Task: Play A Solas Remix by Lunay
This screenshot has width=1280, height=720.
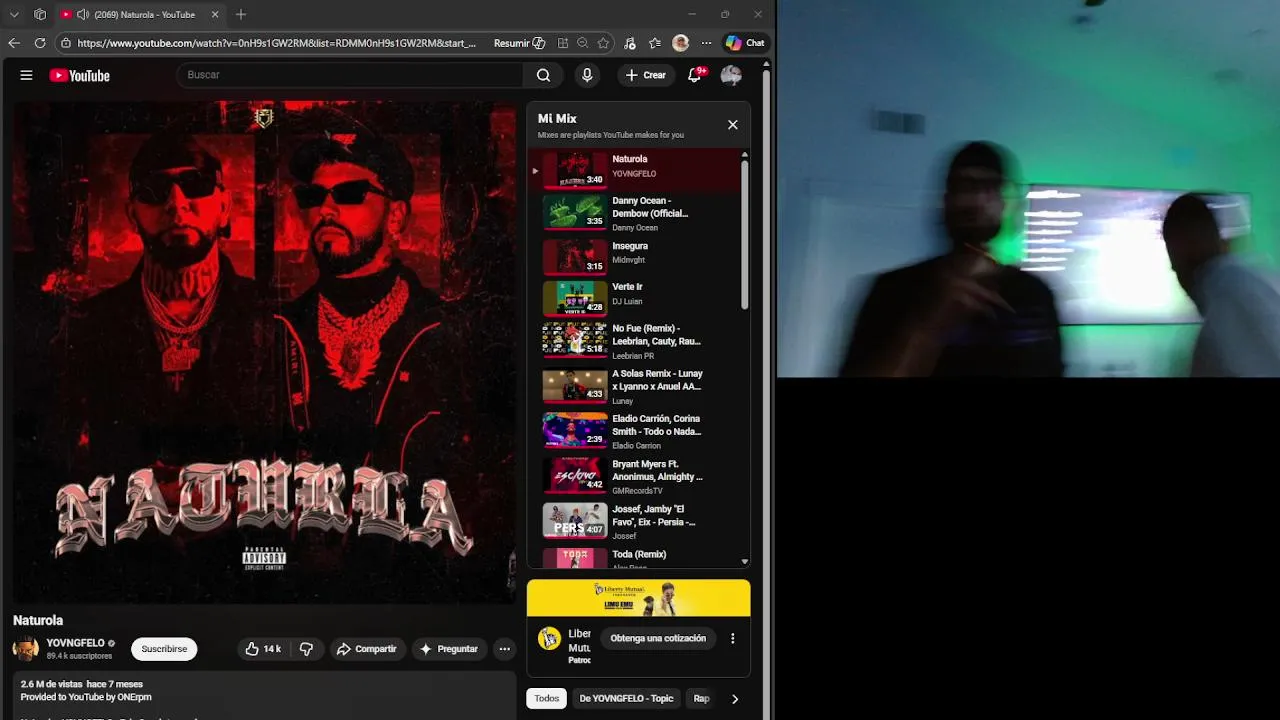Action: tap(635, 386)
